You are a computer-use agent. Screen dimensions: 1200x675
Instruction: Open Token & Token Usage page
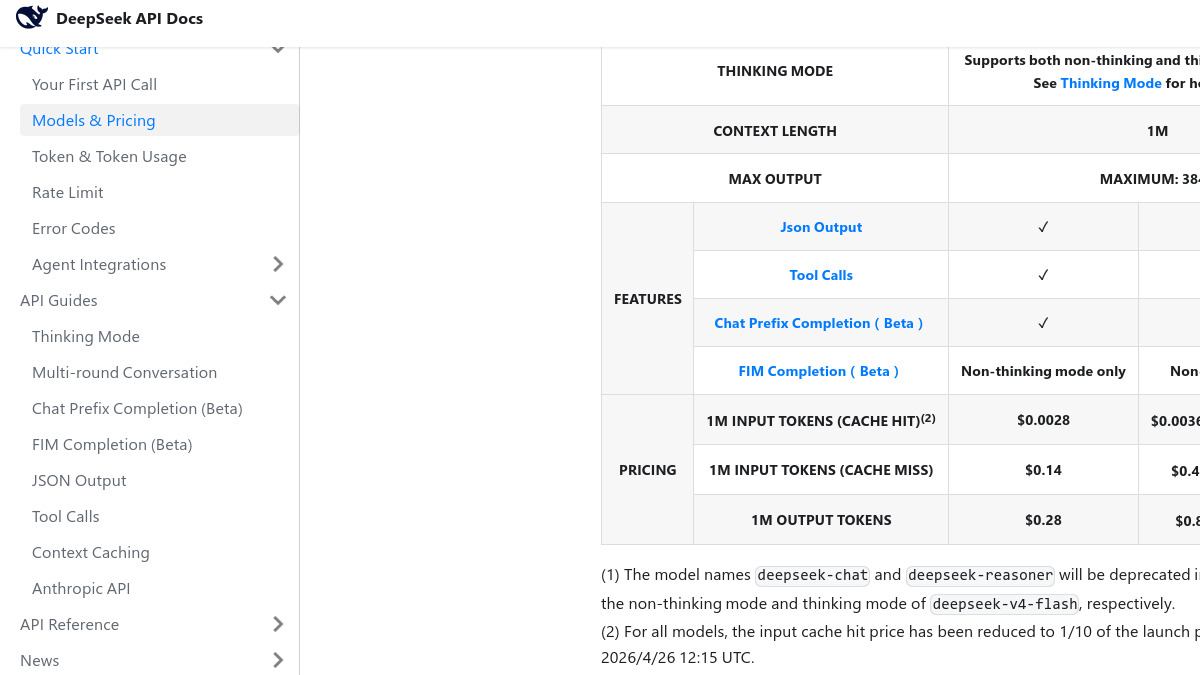click(x=109, y=156)
